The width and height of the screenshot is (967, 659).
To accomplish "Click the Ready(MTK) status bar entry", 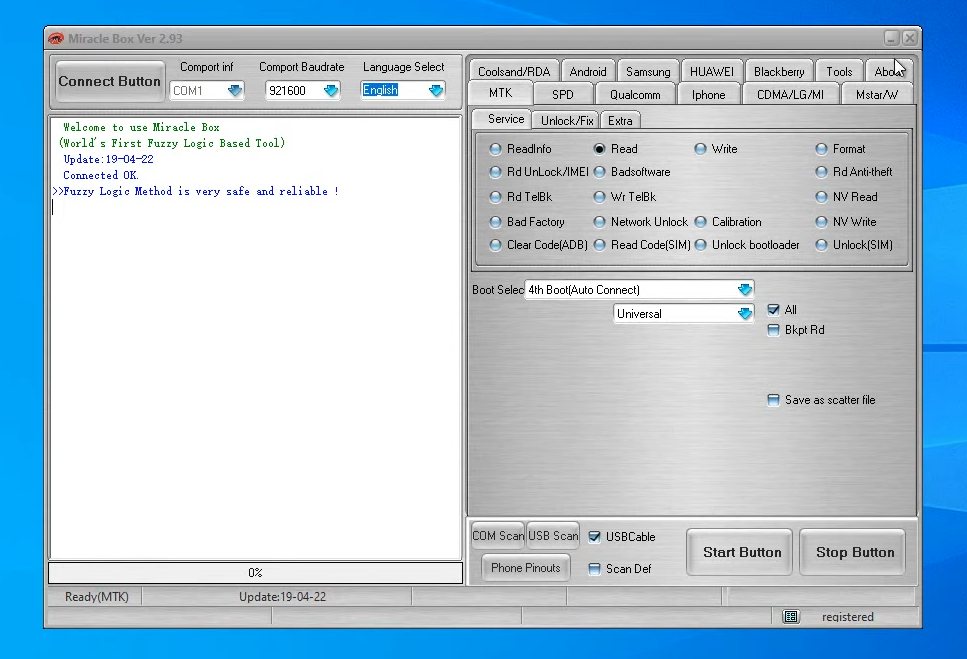I will click(x=96, y=597).
